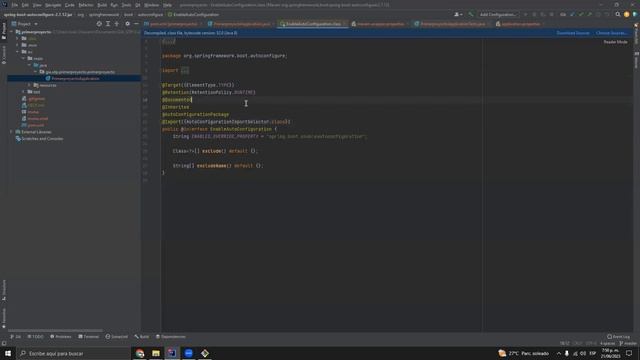Screen dimensions: 640x360
Task: Click the Windows taskbar search box
Action: (73, 353)
